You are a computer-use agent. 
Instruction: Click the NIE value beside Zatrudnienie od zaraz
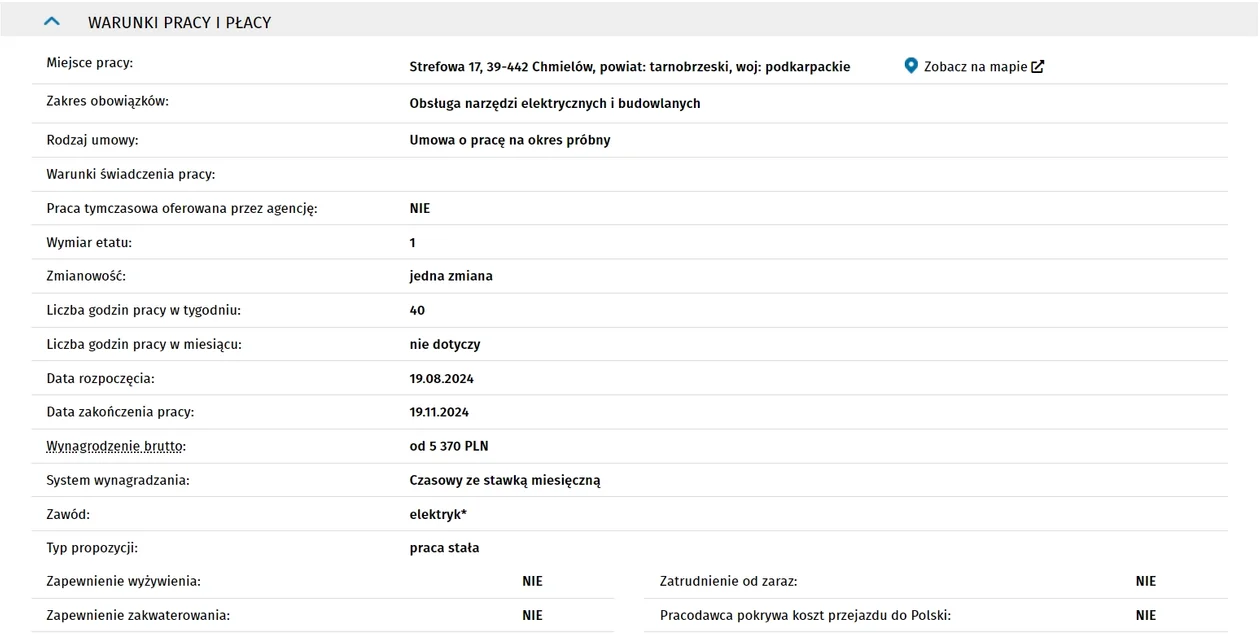click(1146, 581)
